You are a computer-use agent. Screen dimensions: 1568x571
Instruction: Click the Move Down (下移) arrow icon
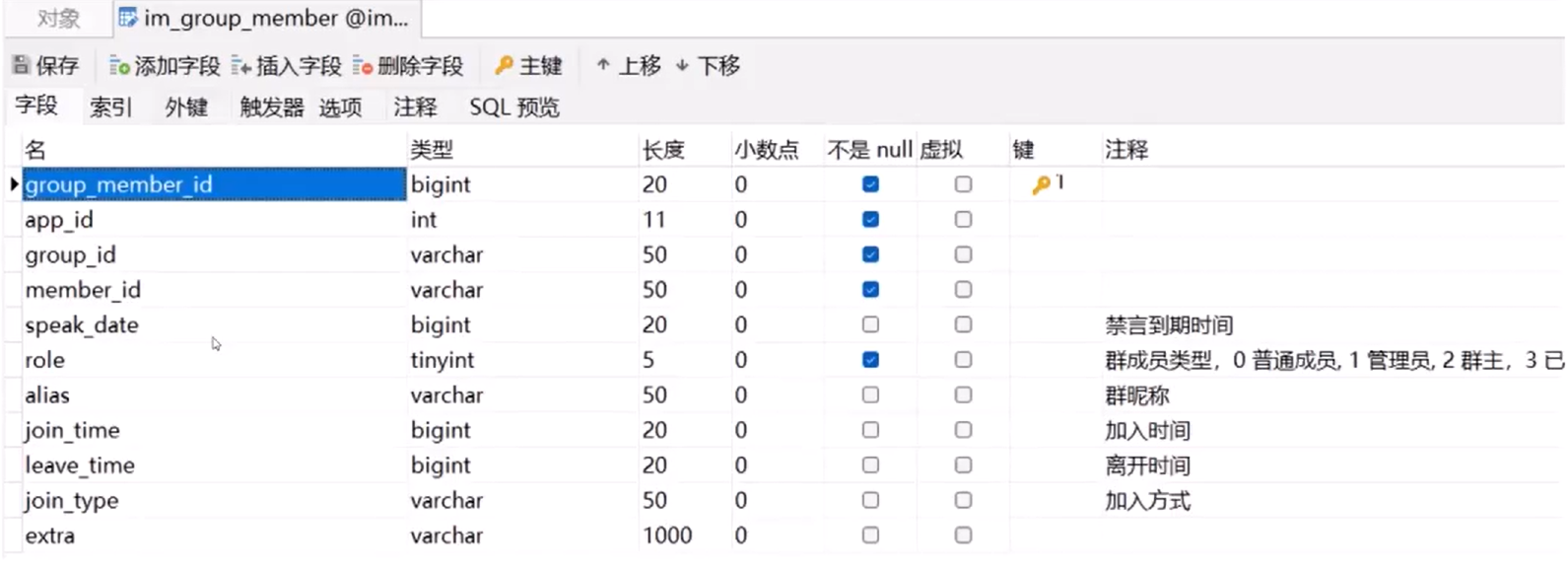tap(682, 65)
